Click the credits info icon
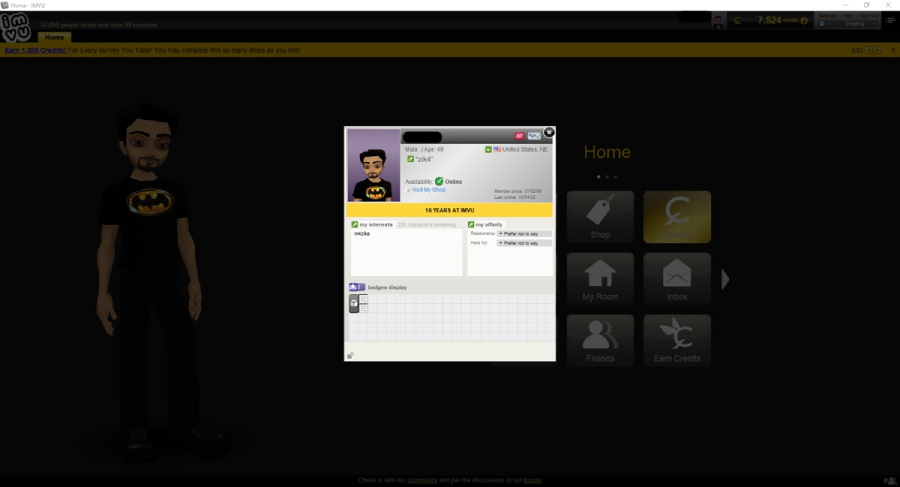The image size is (900, 487). [804, 21]
